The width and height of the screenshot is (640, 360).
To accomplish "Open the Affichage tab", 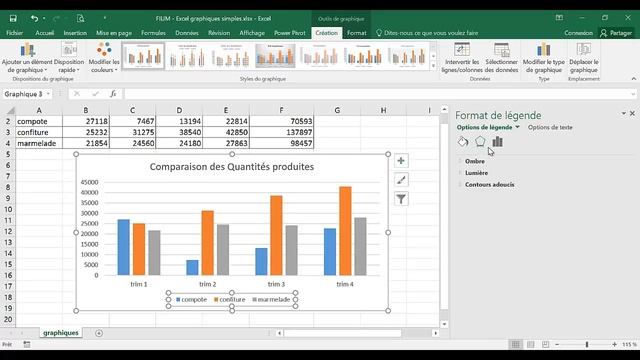I will (252, 33).
